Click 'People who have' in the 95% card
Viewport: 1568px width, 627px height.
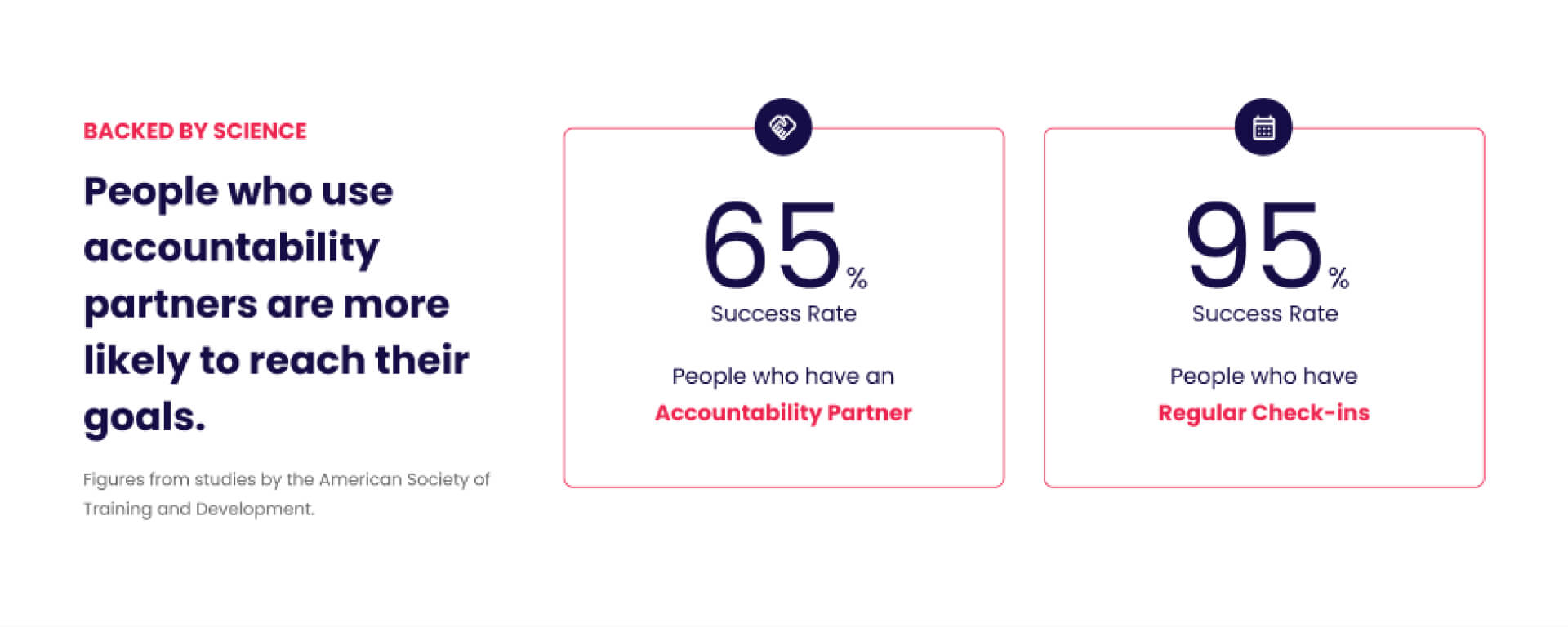coord(1263,376)
